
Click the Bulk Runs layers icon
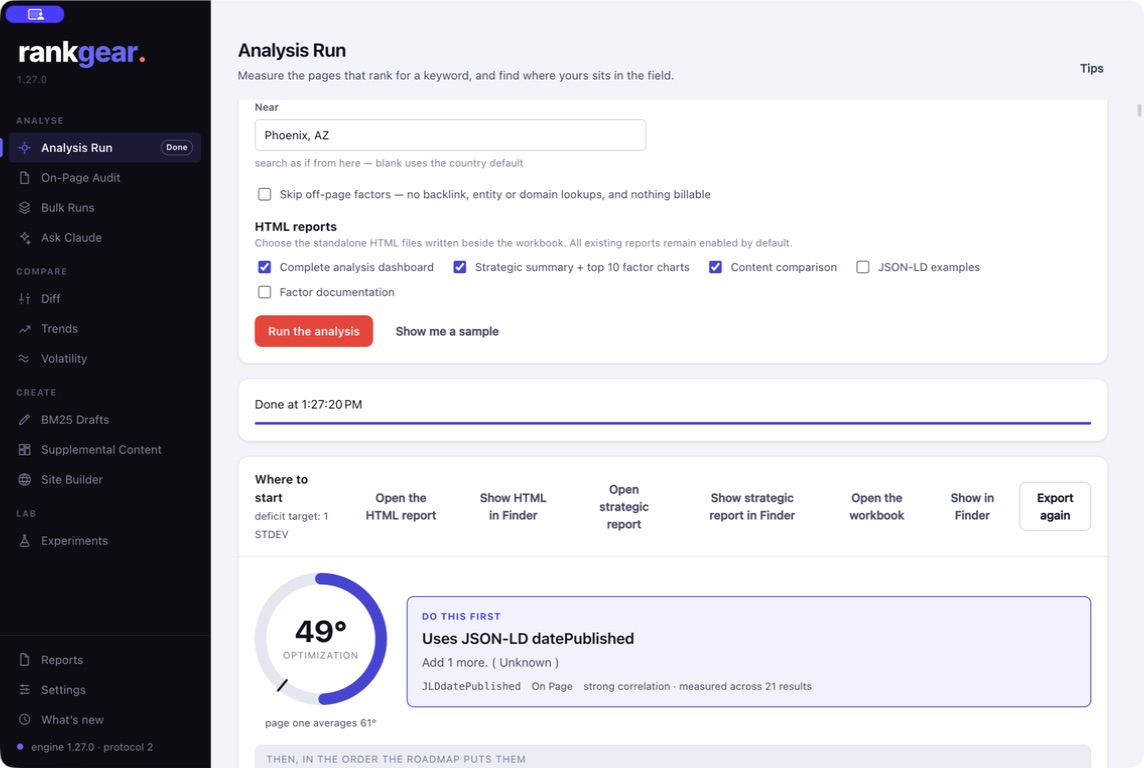(25, 207)
